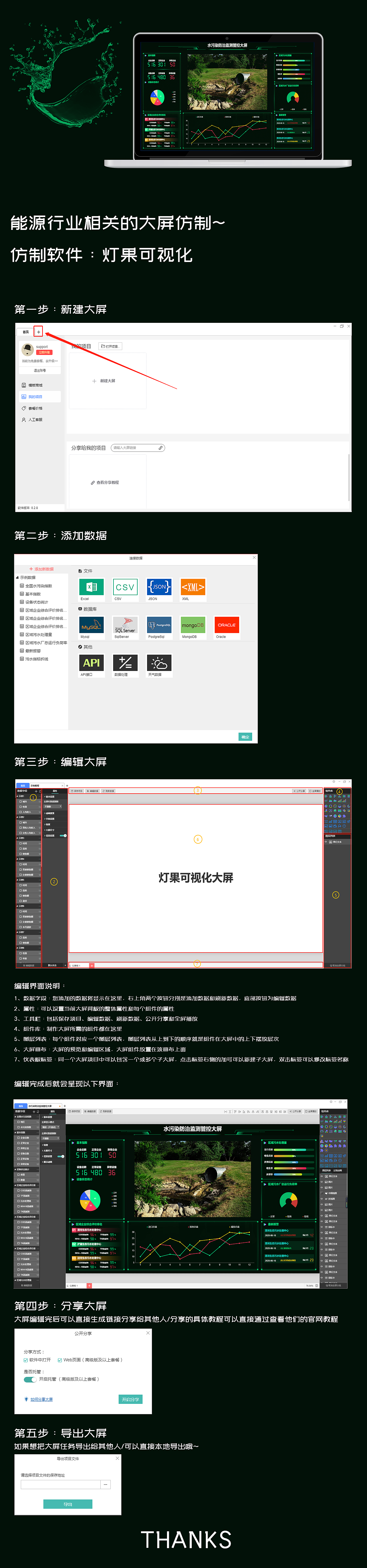Select the 全国水污染指数 dataset
This screenshot has width=367, height=1568.
36,586
